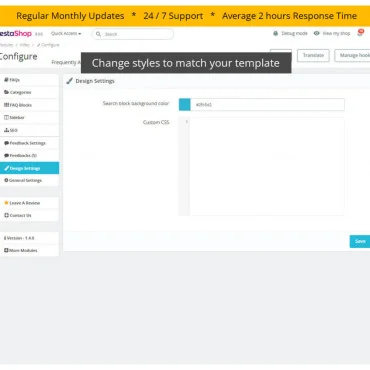Click the Save button
The image size is (370, 370).
click(x=360, y=241)
